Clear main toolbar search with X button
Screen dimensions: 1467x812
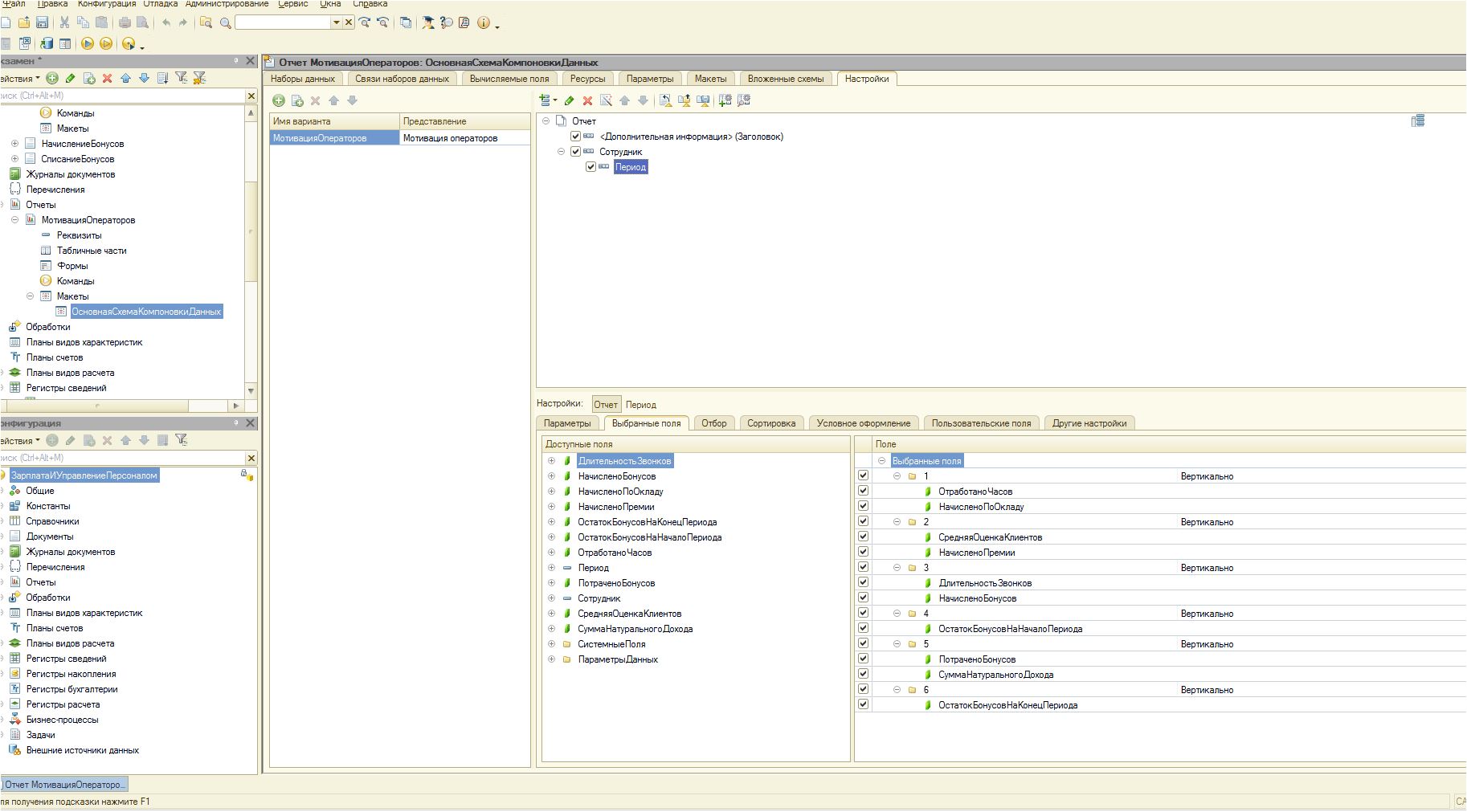coord(349,22)
